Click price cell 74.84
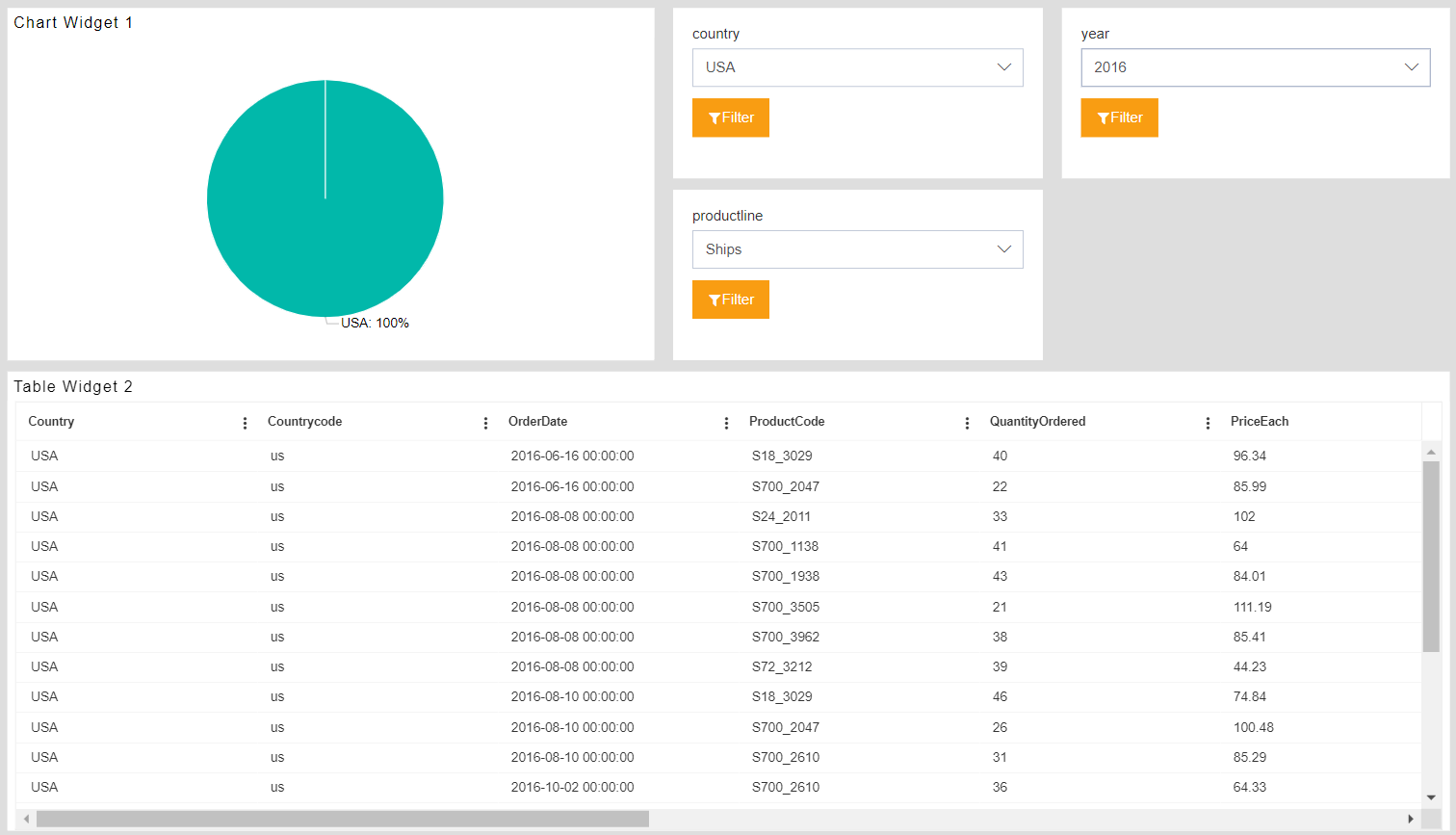This screenshot has height=835, width=1456. point(1249,696)
